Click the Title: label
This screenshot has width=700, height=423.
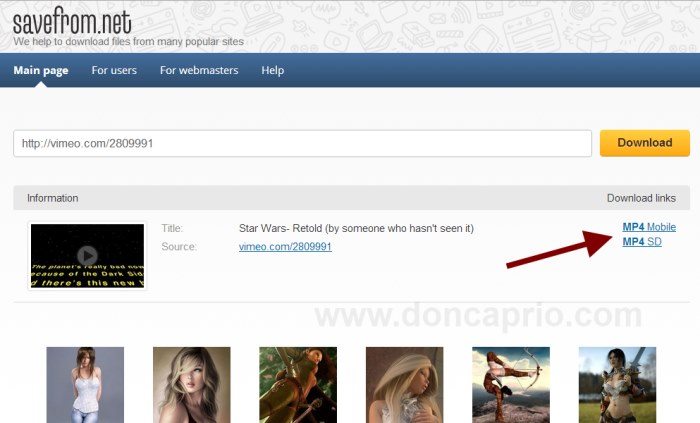pos(172,228)
